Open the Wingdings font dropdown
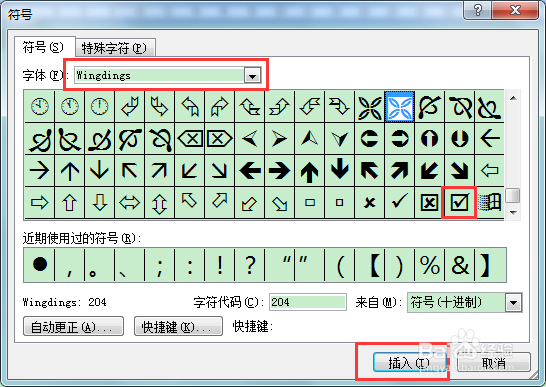Viewport: 546px width, 387px height. (x=252, y=75)
